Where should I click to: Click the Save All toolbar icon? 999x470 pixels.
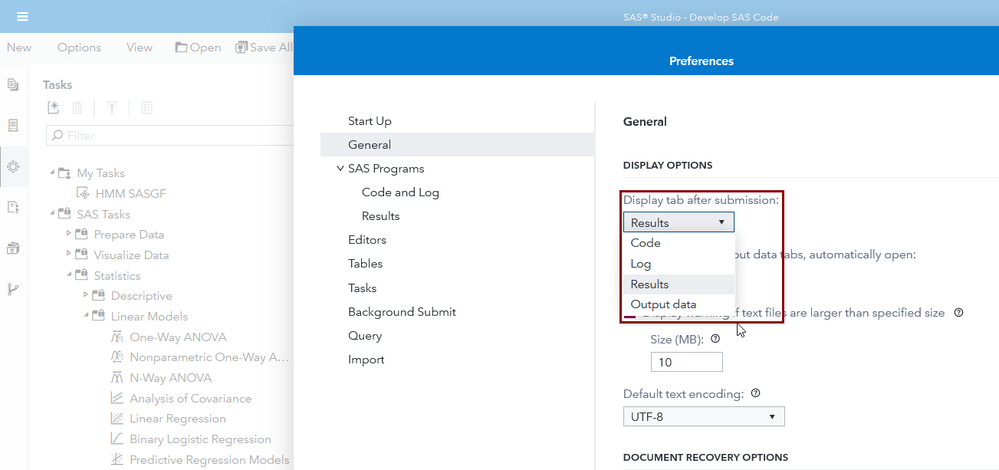pos(263,48)
